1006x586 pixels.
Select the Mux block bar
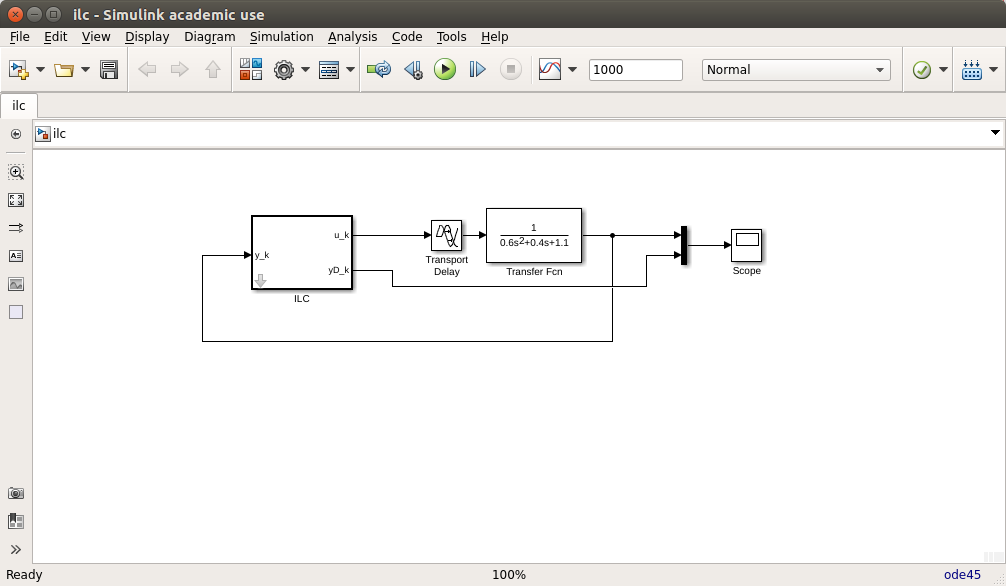click(684, 245)
